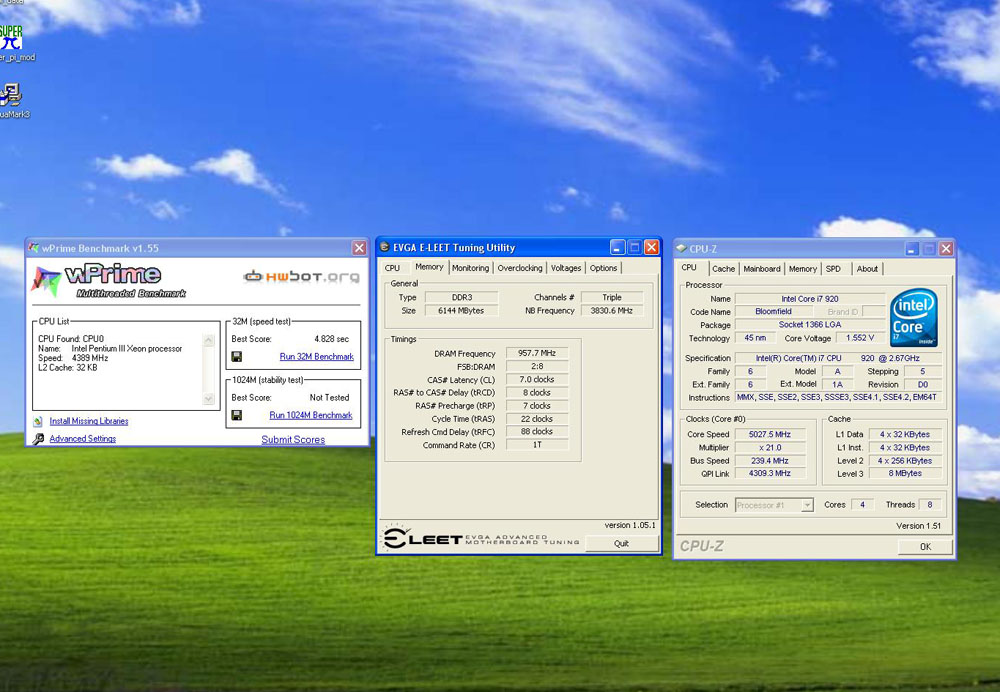Click the Channels # Triple value
This screenshot has height=692, width=1000.
coord(612,297)
